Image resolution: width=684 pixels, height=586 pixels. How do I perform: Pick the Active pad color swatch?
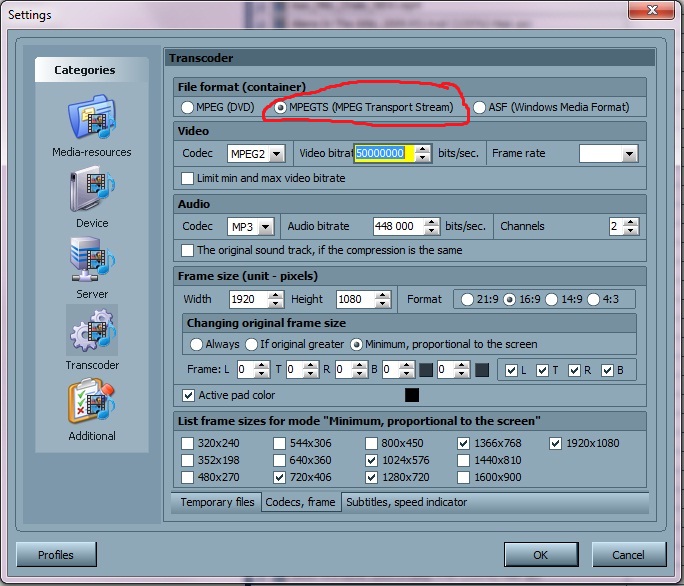[412, 395]
